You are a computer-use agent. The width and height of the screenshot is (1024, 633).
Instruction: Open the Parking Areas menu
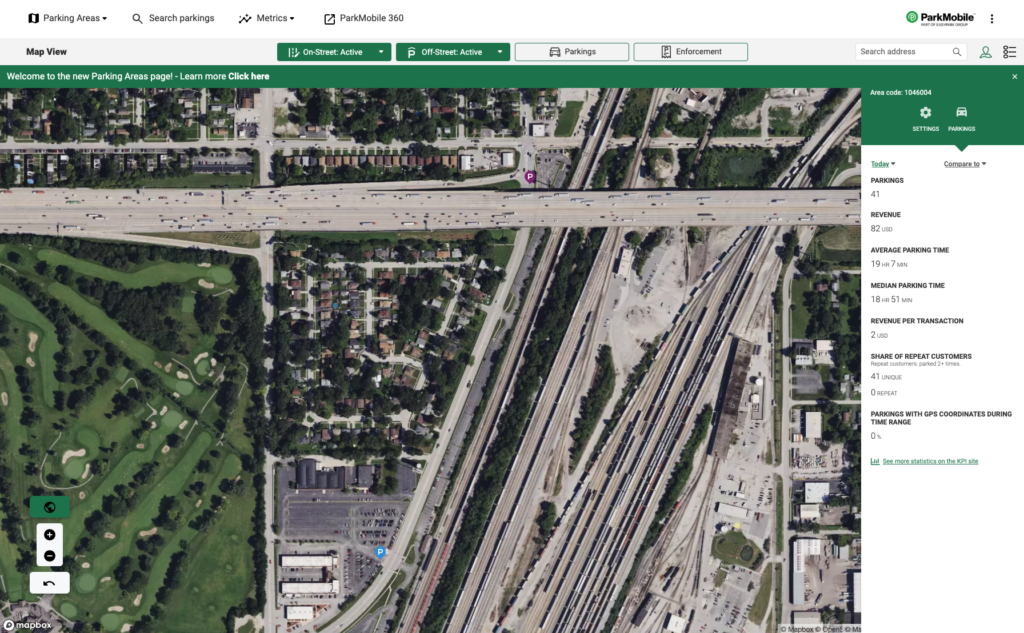68,17
